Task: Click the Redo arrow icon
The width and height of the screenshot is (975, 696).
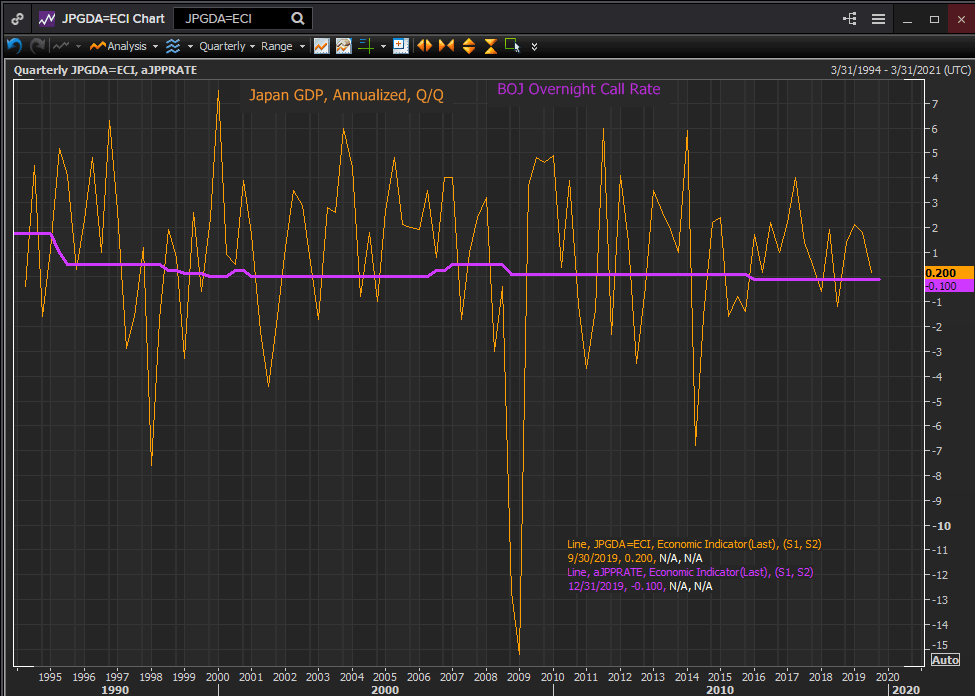Action: (x=37, y=46)
